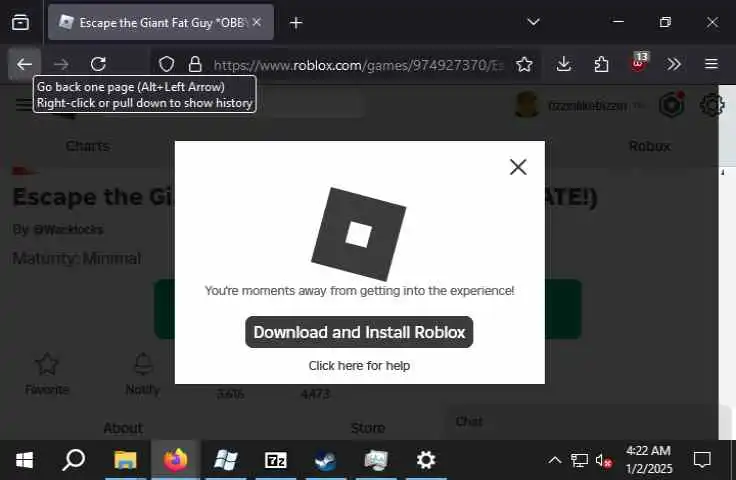This screenshot has width=736, height=480.
Task: Open the tracking protection shield
Action: (166, 64)
